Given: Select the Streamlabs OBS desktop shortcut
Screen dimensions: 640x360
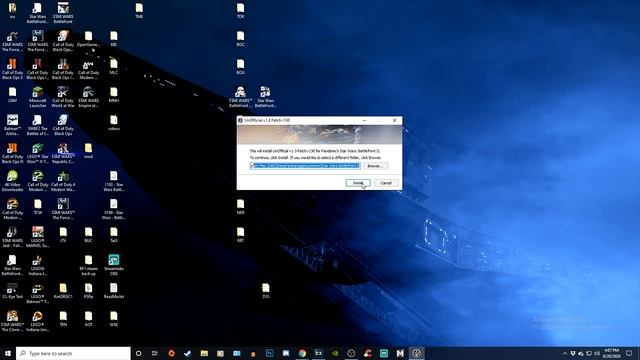Looking at the screenshot, I should coord(113,265).
